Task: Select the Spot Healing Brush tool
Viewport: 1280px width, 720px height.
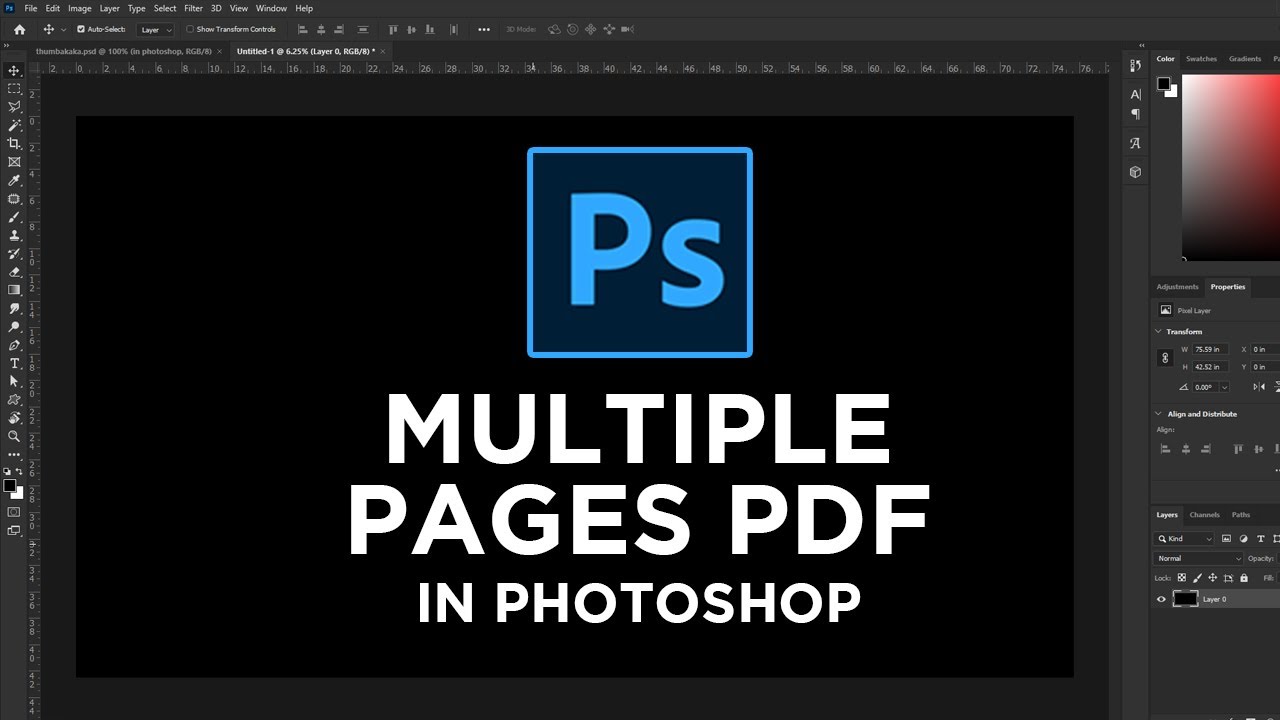Action: pos(14,199)
